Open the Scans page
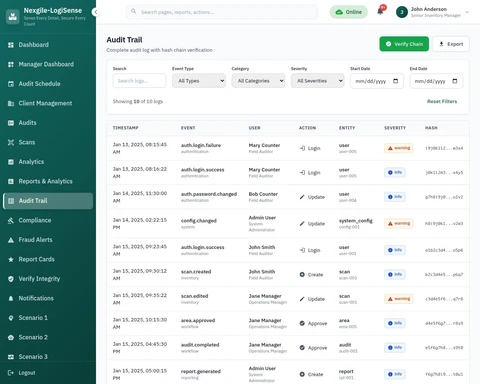 (x=48, y=142)
